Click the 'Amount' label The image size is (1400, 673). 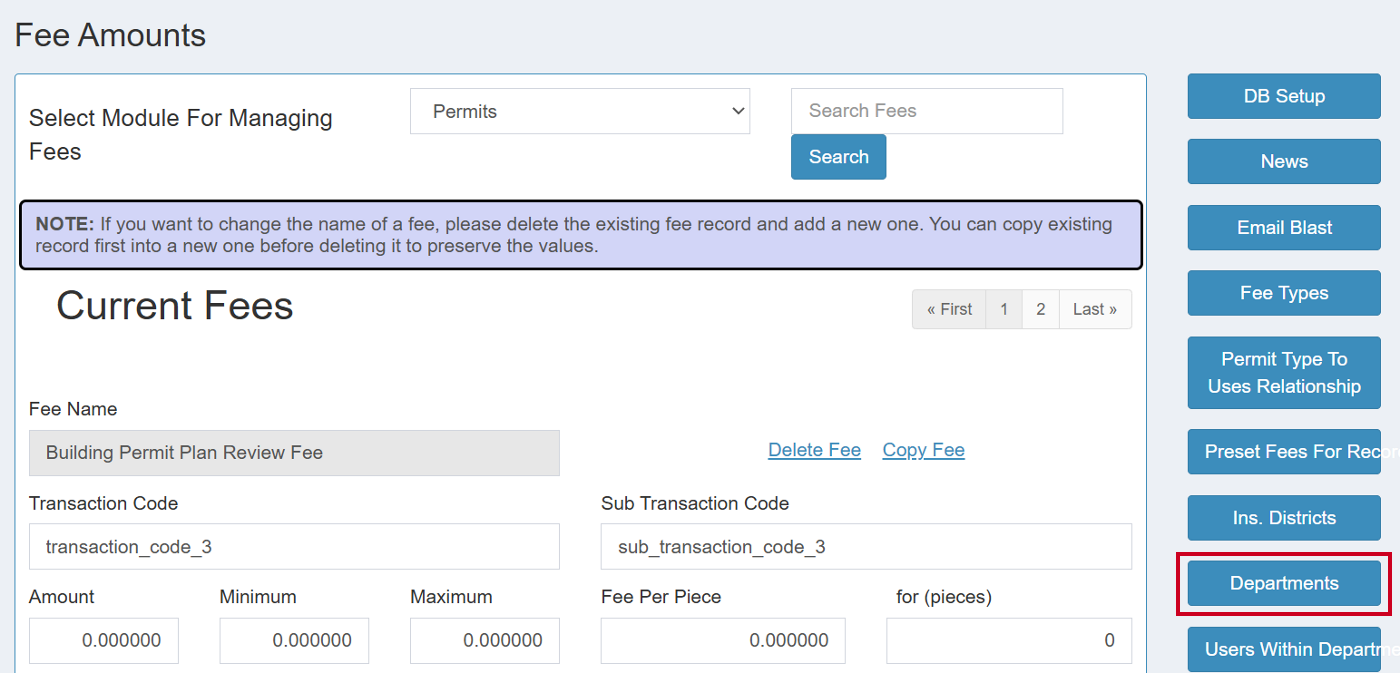62,597
